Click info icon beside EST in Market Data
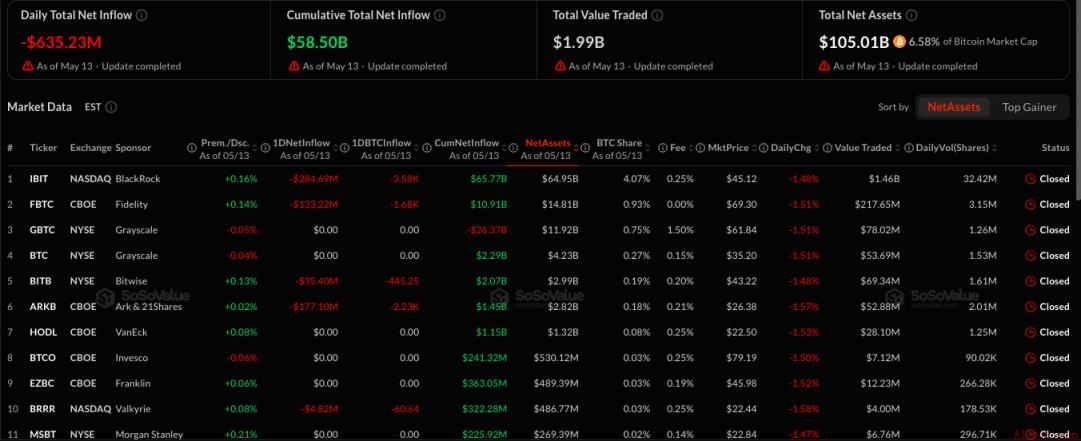 pyautogui.click(x=111, y=107)
